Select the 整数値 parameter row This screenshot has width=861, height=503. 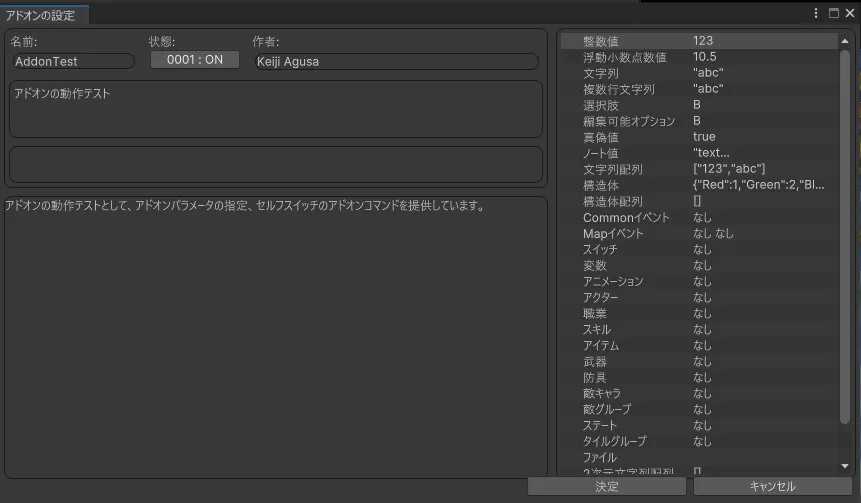click(697, 41)
